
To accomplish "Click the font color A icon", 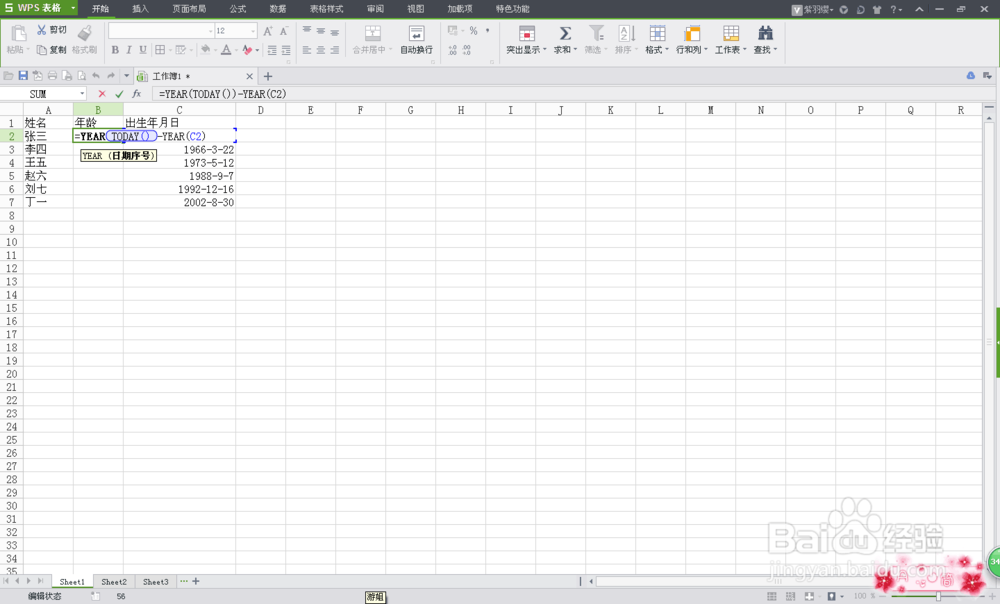I will [226, 50].
